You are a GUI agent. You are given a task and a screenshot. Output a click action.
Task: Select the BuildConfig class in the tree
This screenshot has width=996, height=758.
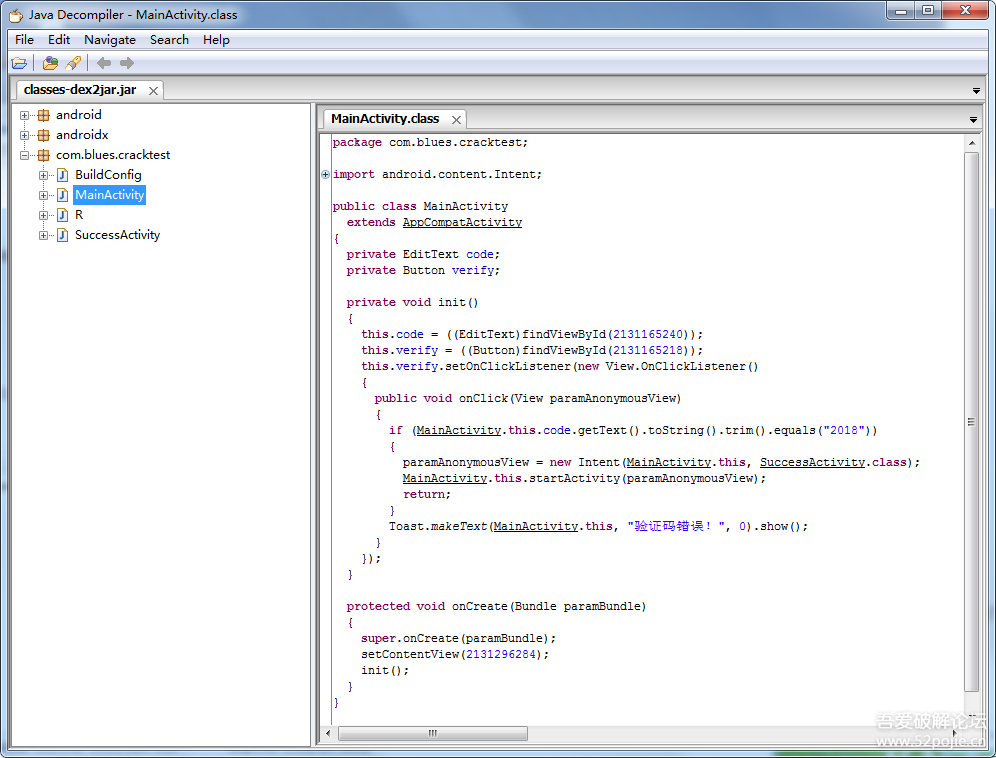pyautogui.click(x=108, y=175)
